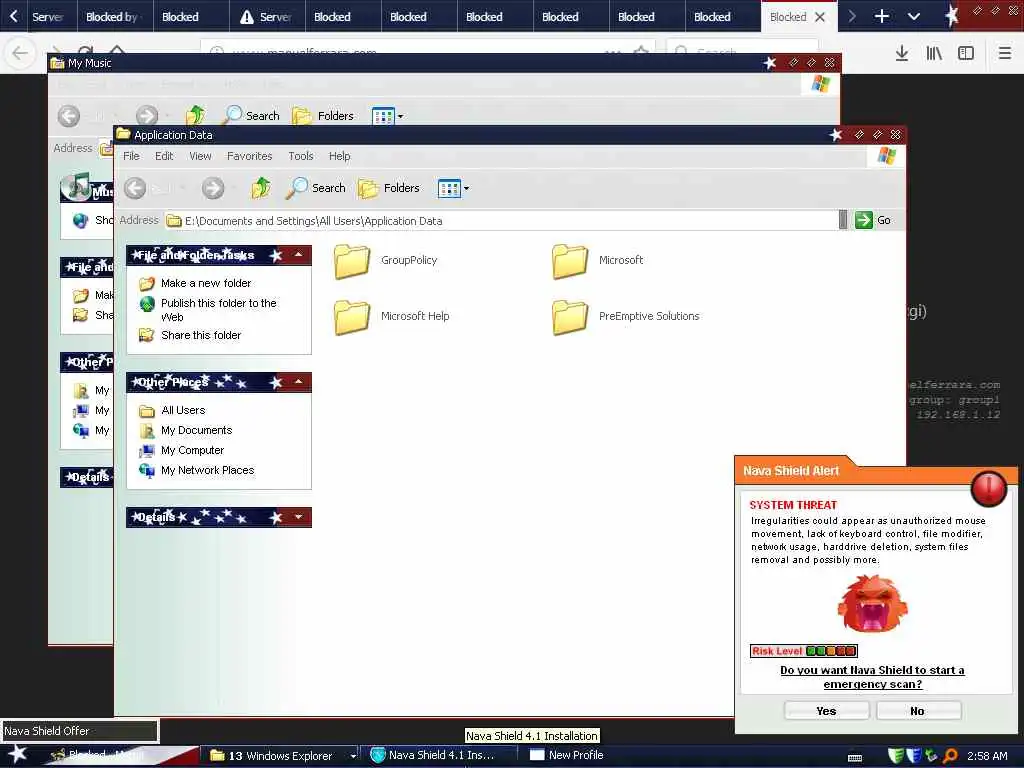
Task: Open the browser Downloads icon
Action: (902, 53)
